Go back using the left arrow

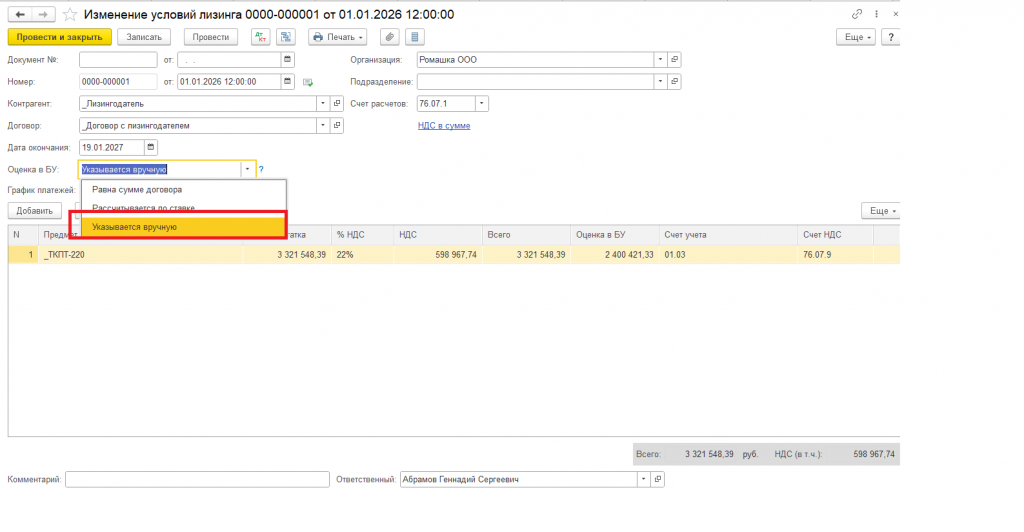pos(20,14)
